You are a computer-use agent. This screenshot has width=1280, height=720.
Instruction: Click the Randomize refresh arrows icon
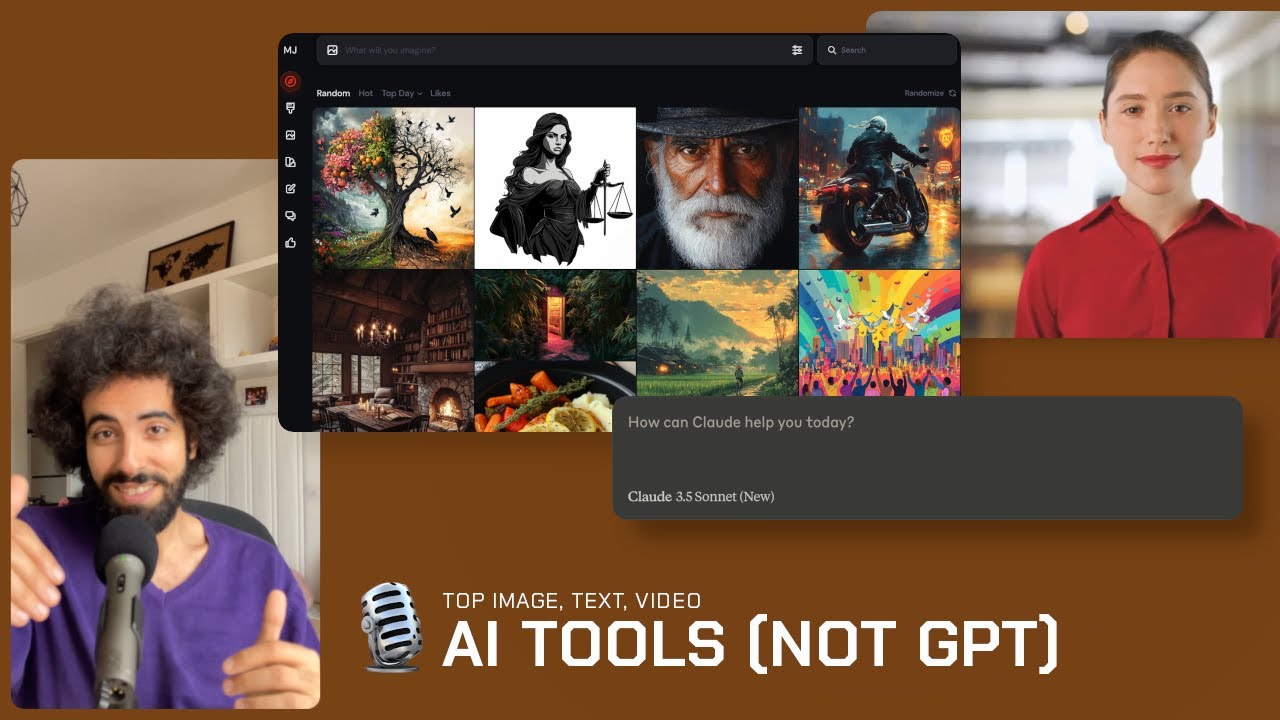(952, 93)
